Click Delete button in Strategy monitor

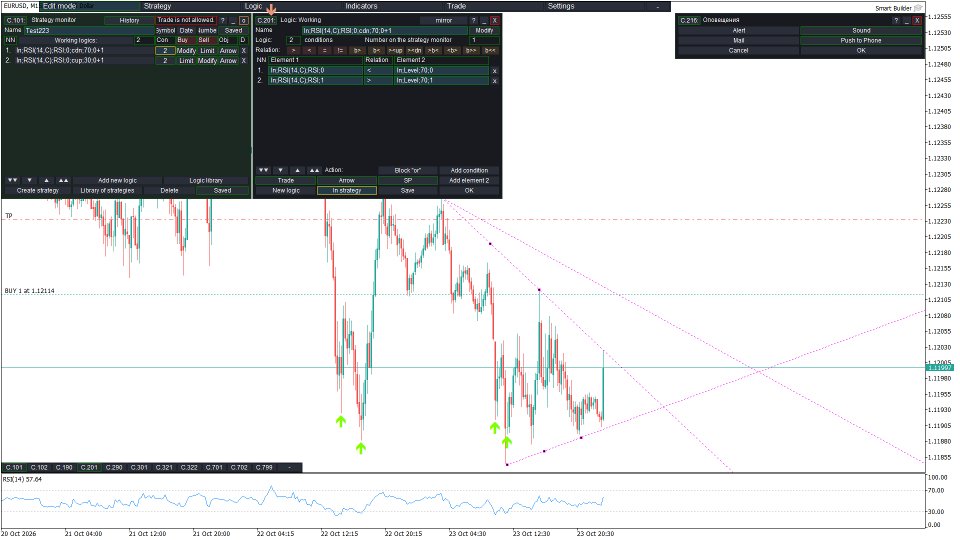tap(170, 190)
